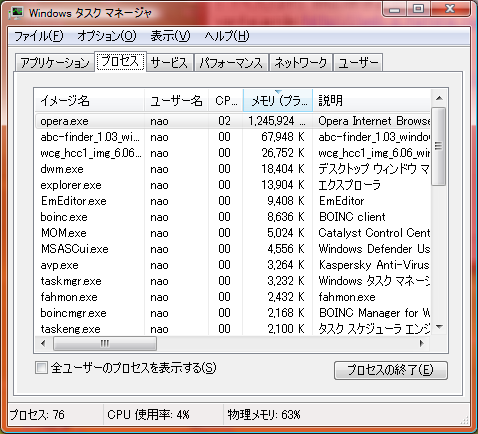Select the プロセス tab
Image resolution: width=478 pixels, height=434 pixels.
[x=120, y=61]
